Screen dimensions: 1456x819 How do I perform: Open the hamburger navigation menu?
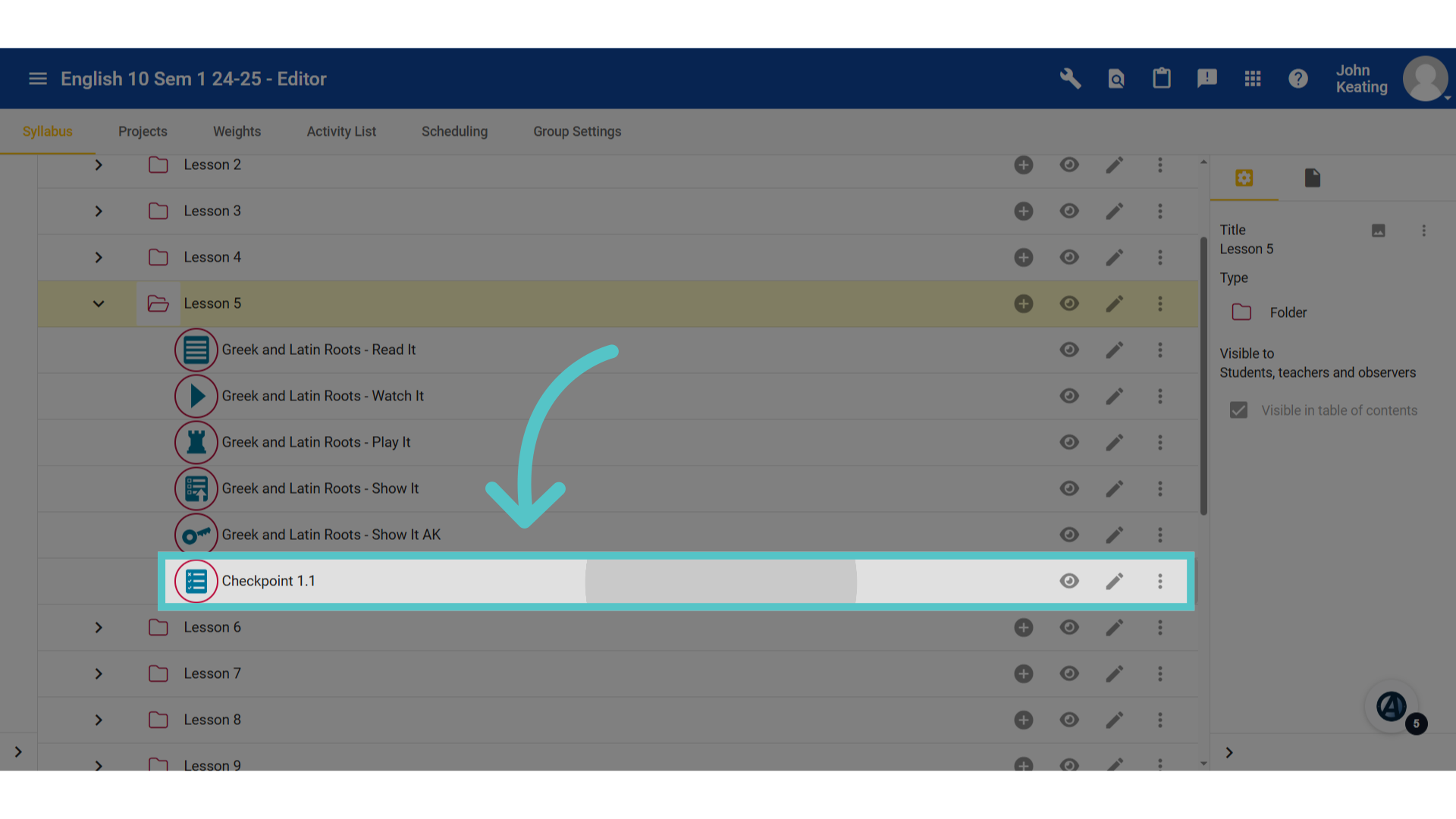pos(38,79)
